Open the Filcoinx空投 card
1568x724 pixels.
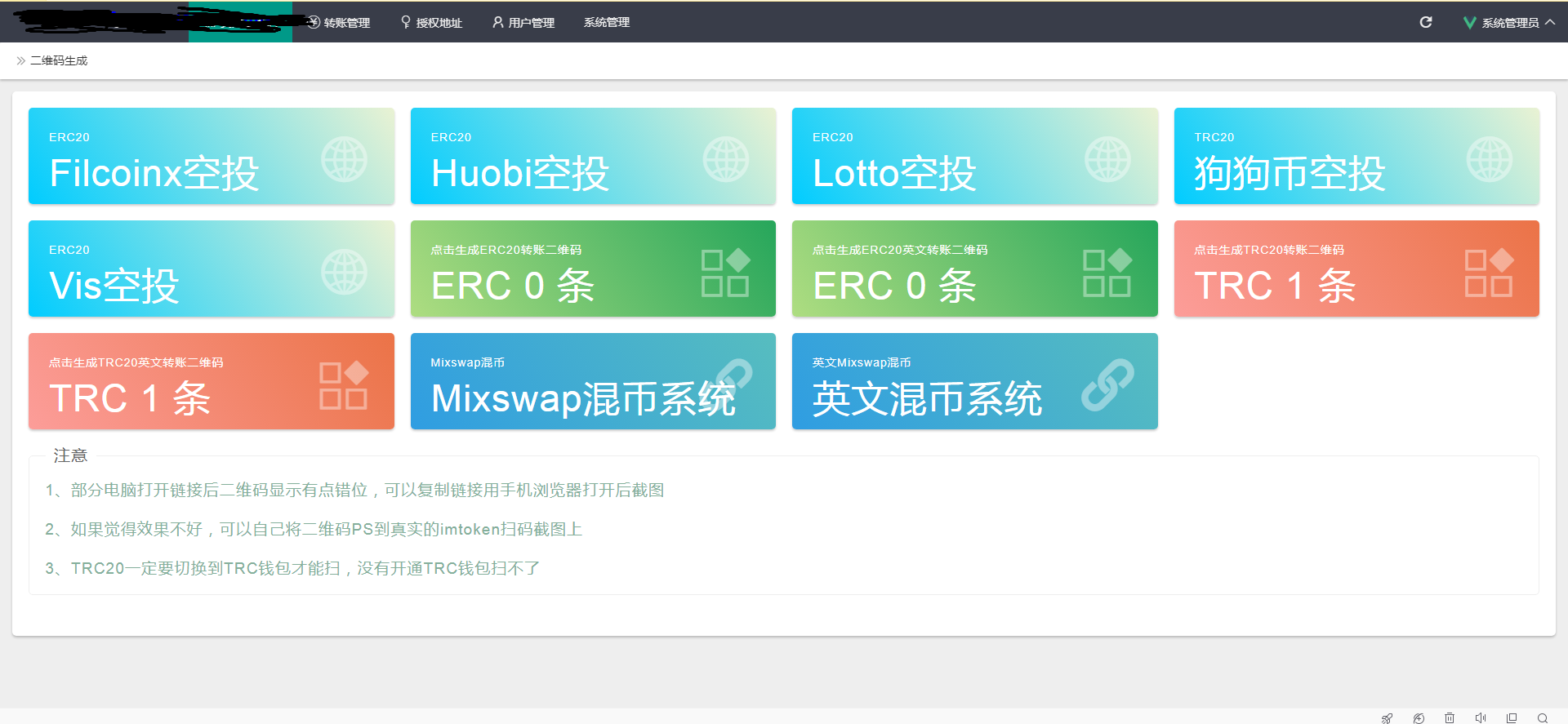pyautogui.click(x=212, y=156)
